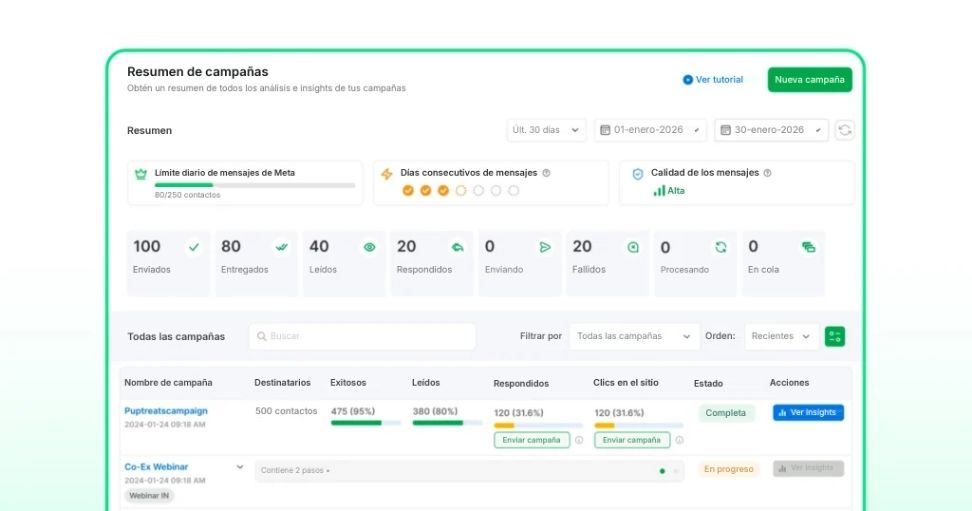Click the info icon beside Respondidos Enviar campaña
Viewport: 972px width, 511px height.
pos(579,440)
